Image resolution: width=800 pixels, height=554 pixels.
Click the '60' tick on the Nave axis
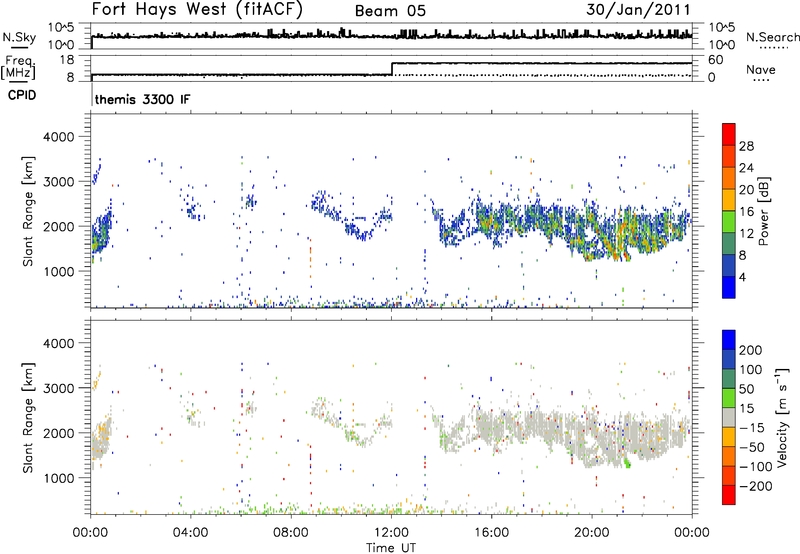coord(716,60)
